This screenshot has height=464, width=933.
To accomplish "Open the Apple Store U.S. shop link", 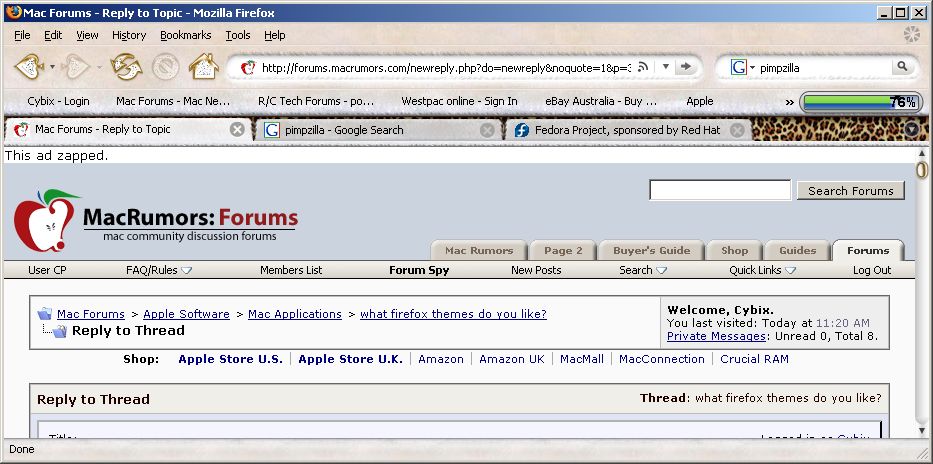I will point(230,359).
